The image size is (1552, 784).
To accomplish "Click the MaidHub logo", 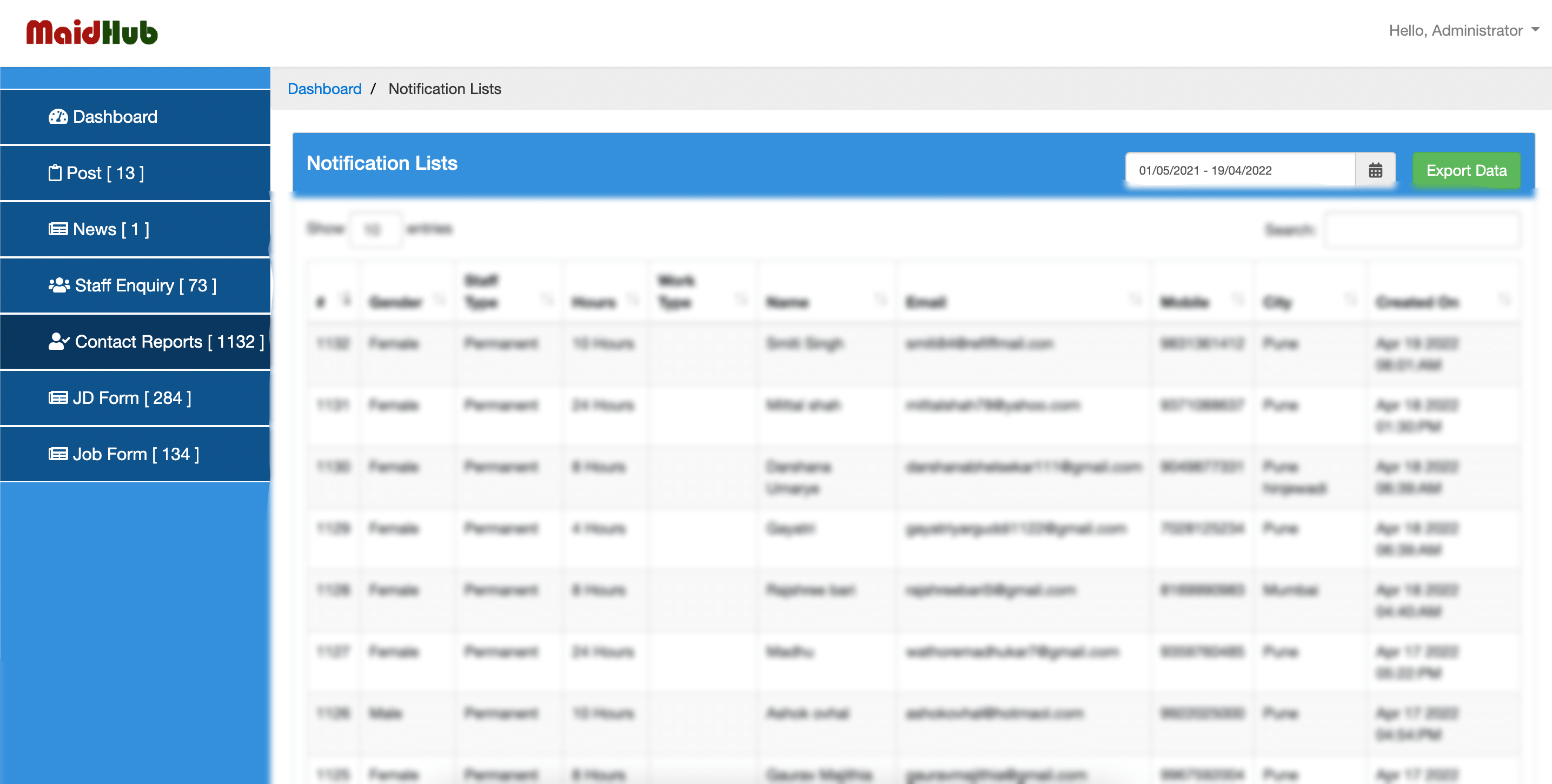I will 91,32.
